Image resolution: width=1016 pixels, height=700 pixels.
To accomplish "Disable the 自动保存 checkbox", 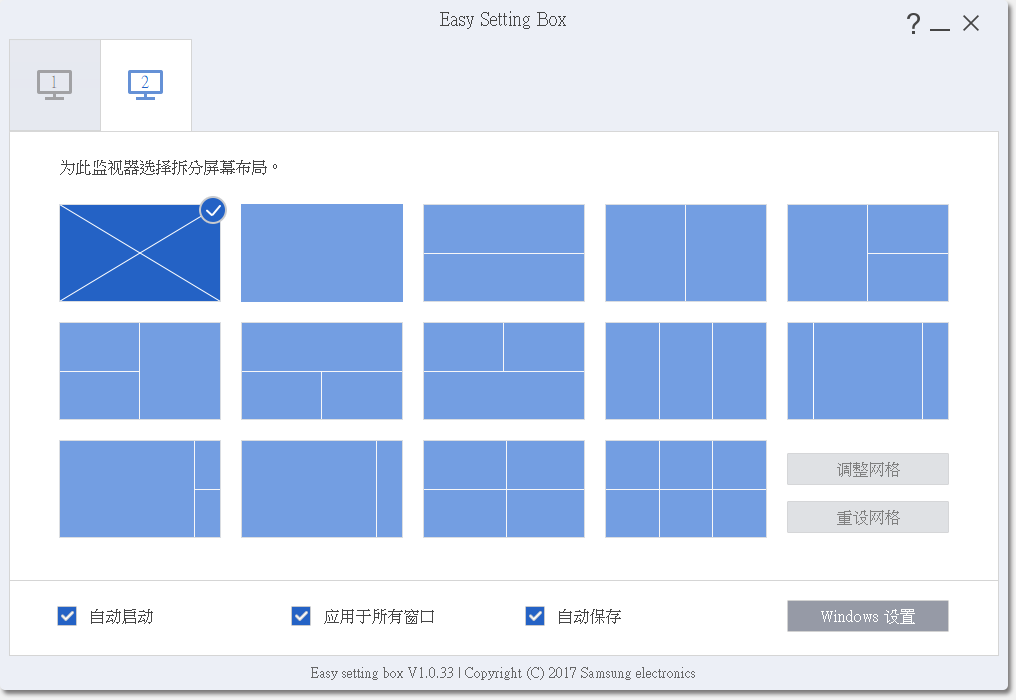I will [x=535, y=616].
